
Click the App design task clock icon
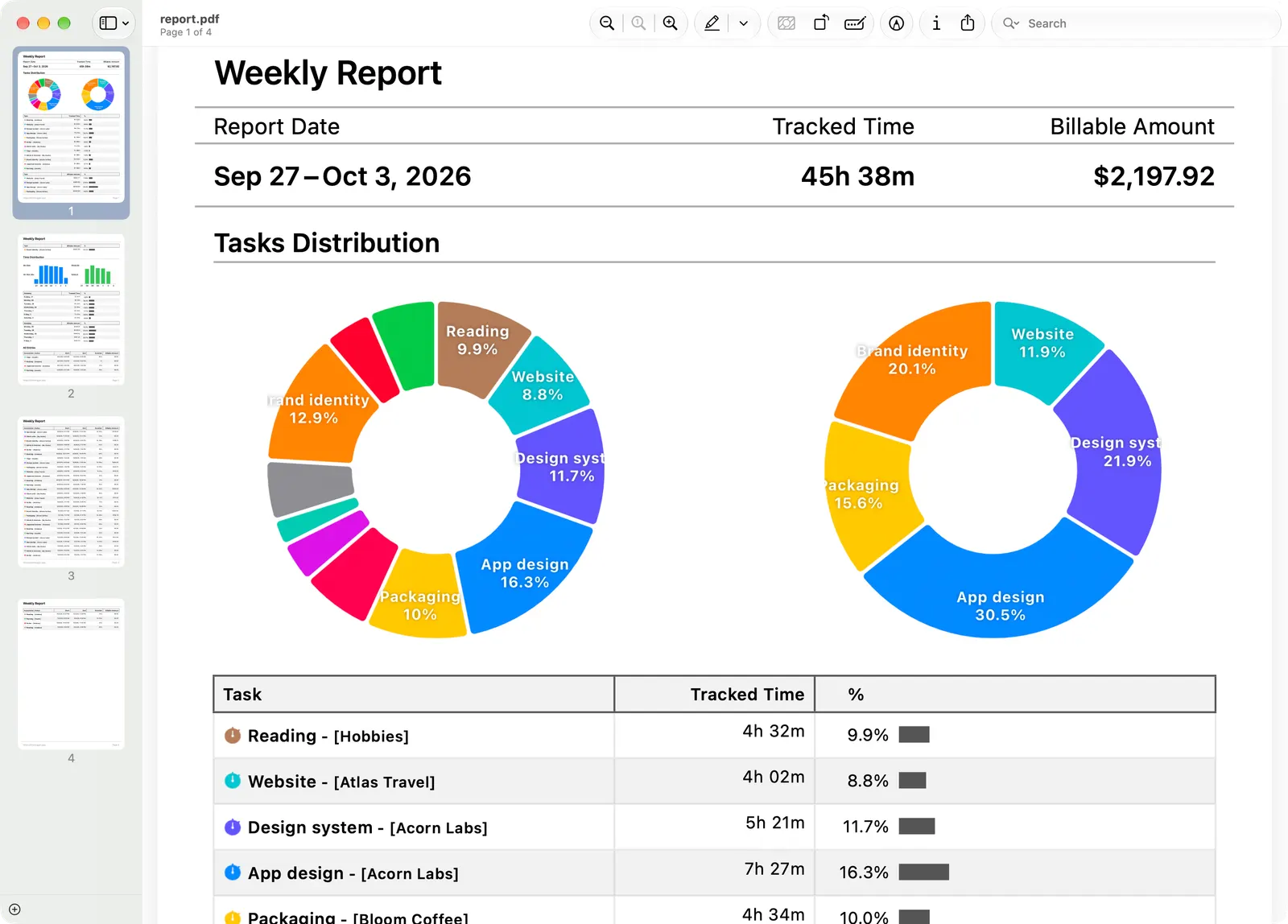tap(233, 872)
